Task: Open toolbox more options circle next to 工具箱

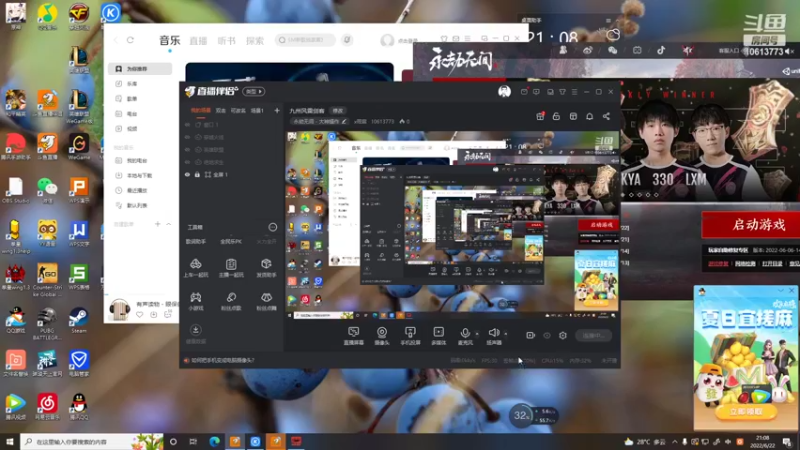Action: pos(273,227)
